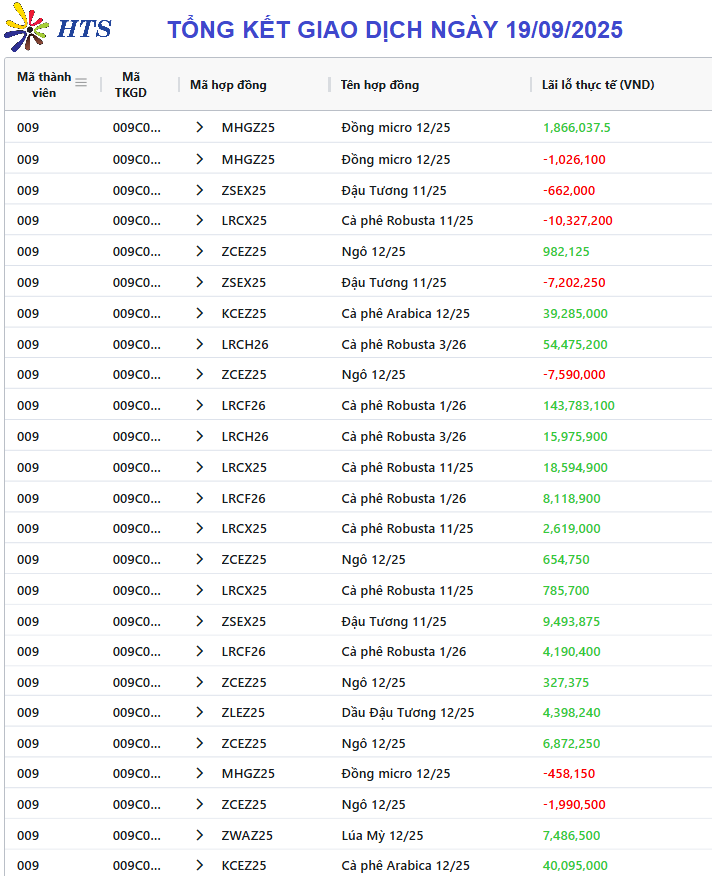Click the 1,866,037.5 profit value cell
Viewport: 712px width, 876px height.
[577, 127]
